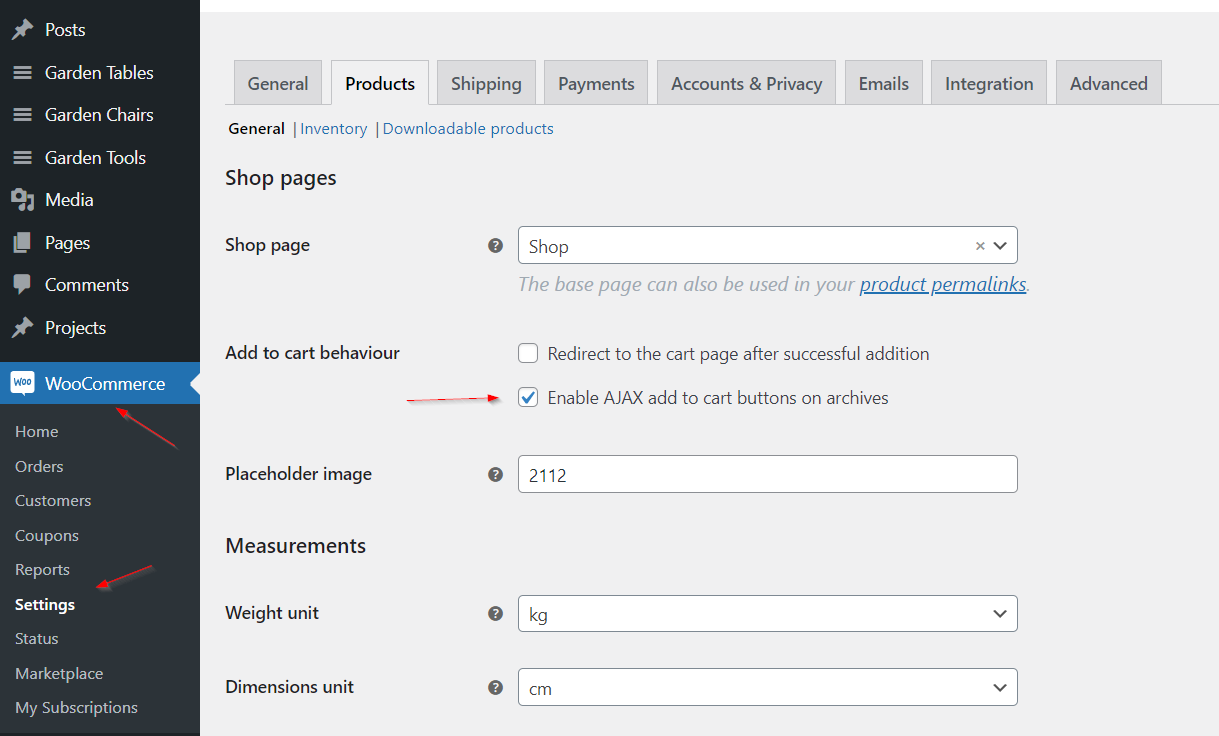This screenshot has height=736, width=1219.
Task: Clear the Shop page selection with x
Action: (980, 246)
